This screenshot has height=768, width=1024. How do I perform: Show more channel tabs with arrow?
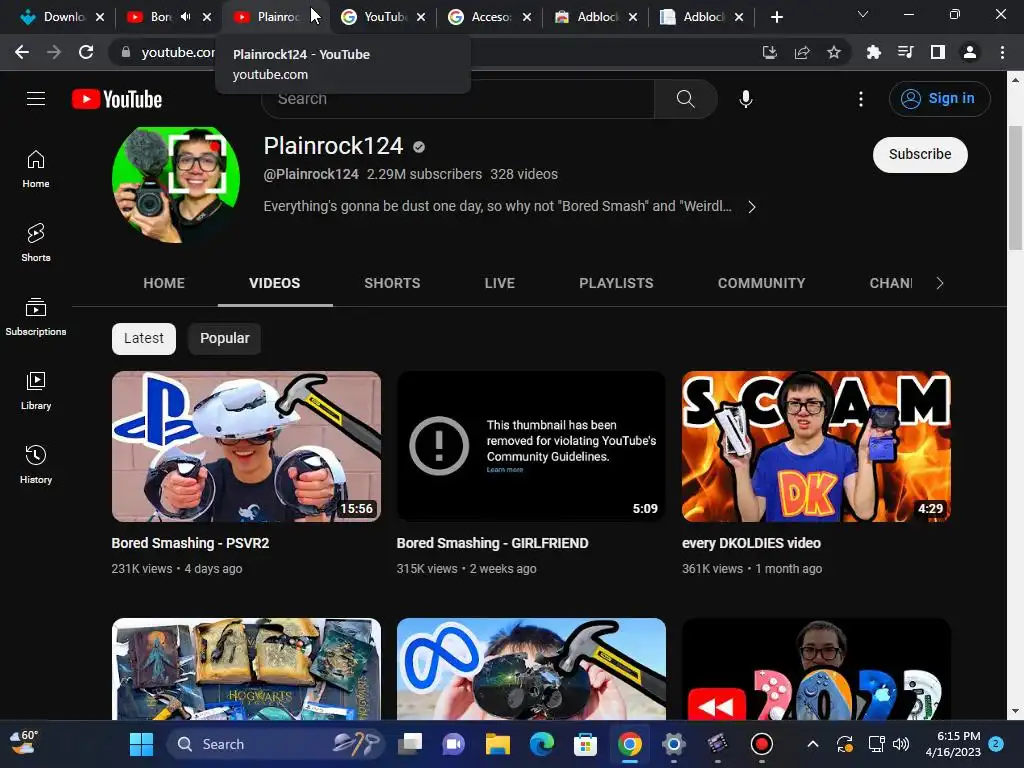(x=939, y=283)
